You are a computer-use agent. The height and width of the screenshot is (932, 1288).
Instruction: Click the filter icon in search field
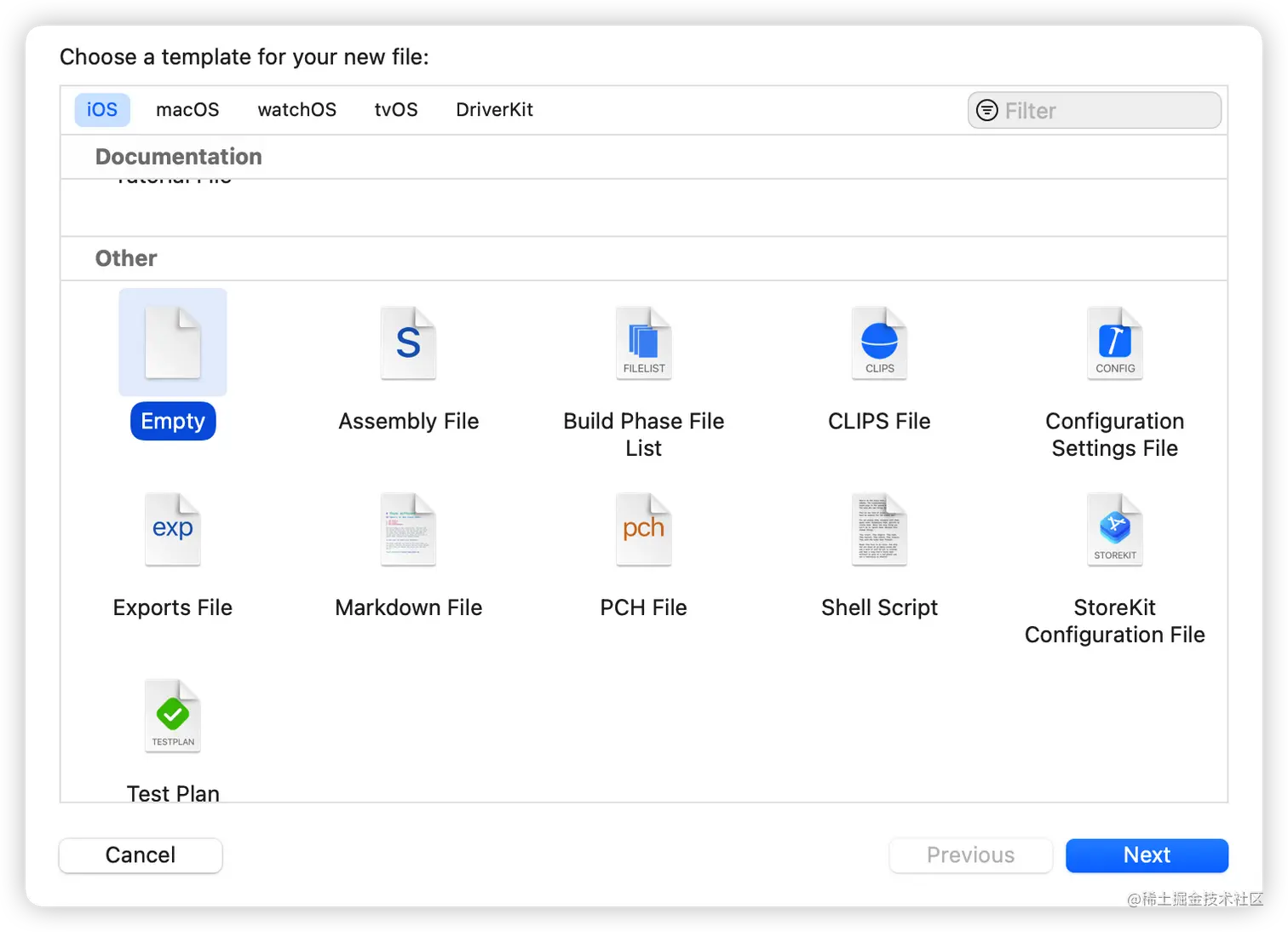coord(986,110)
